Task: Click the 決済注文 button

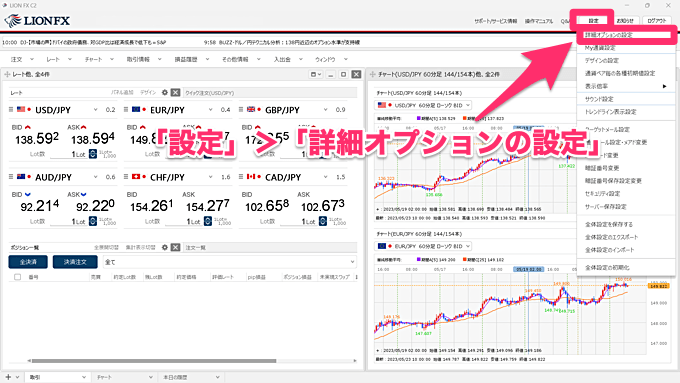Action: click(75, 262)
